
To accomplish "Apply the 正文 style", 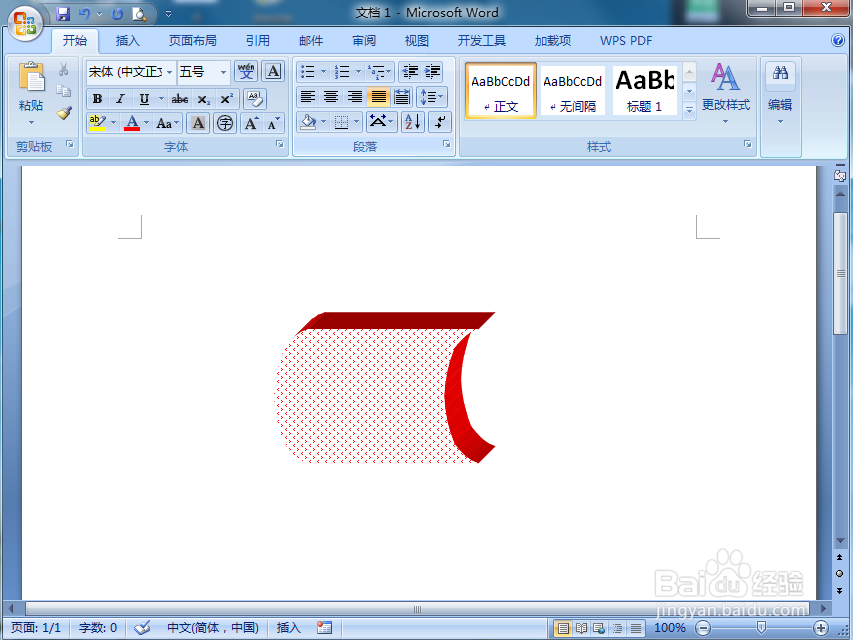I will click(x=500, y=90).
